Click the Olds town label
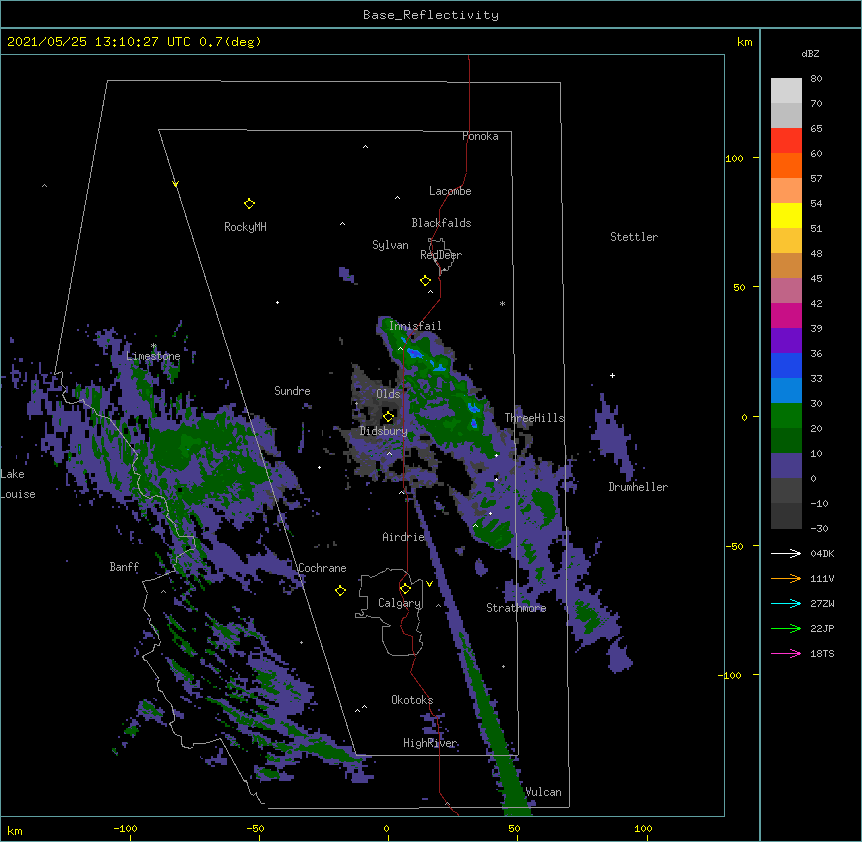Viewport: 862px width, 842px height. pyautogui.click(x=388, y=394)
